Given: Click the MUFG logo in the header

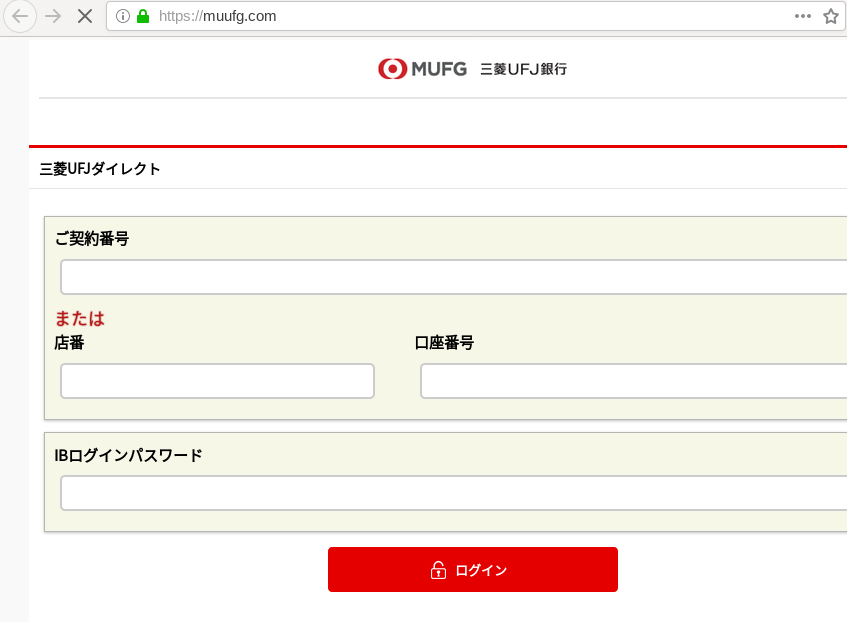Looking at the screenshot, I should tap(422, 69).
